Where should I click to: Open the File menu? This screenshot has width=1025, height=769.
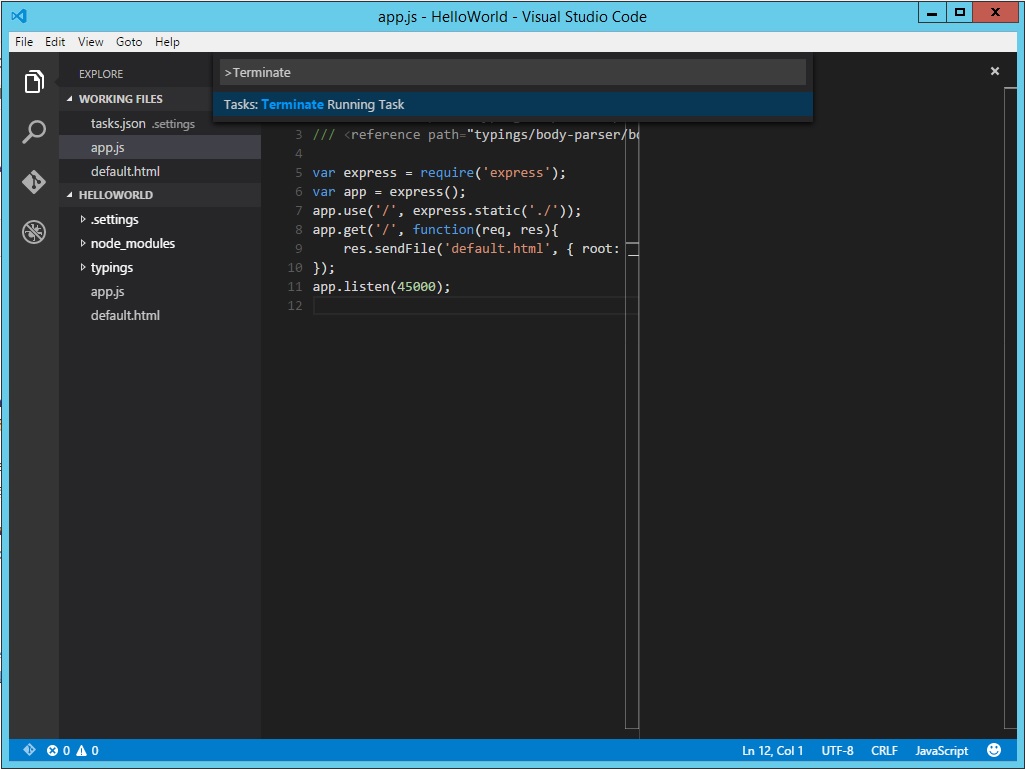tap(24, 42)
